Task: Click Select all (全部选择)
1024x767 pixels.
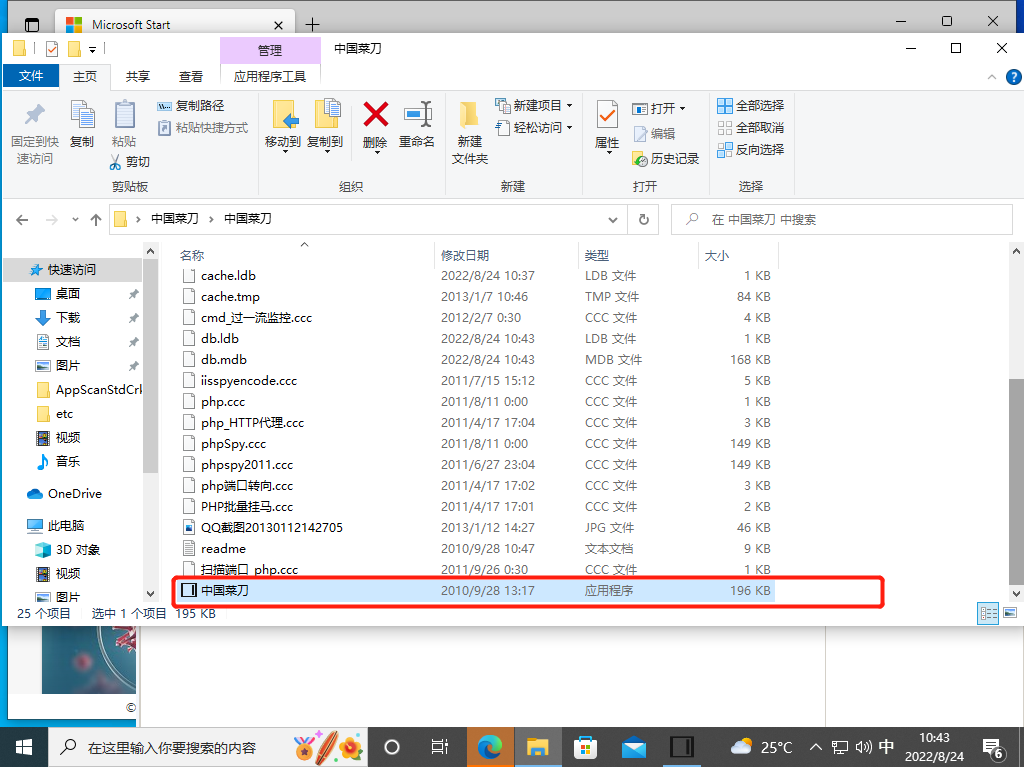Action: [x=750, y=106]
